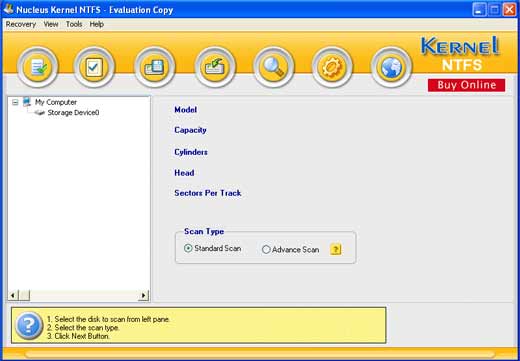Click the 'Select the scan type' hint text
The height and width of the screenshot is (361, 520).
(83, 328)
